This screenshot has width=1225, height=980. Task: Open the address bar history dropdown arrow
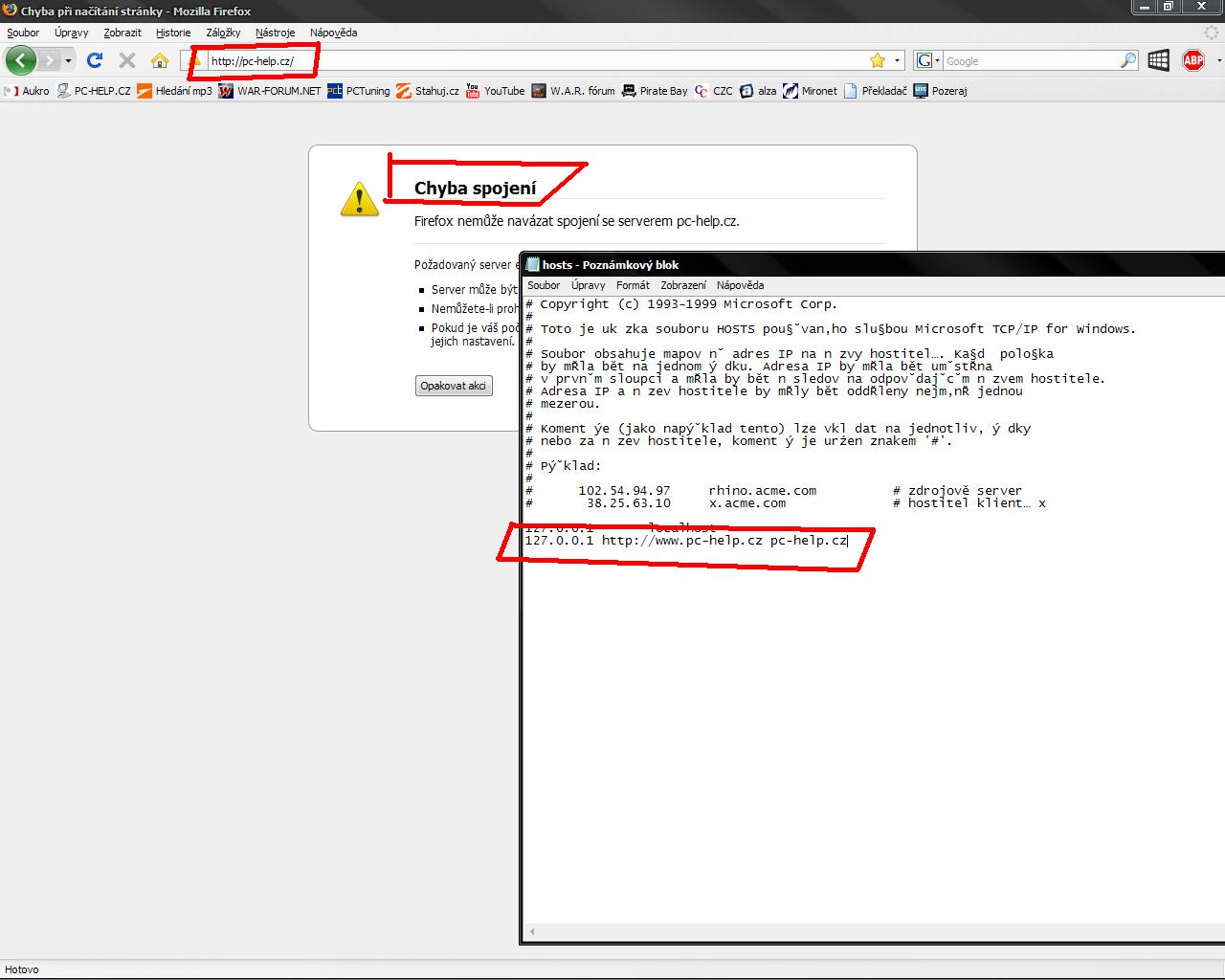pos(897,61)
